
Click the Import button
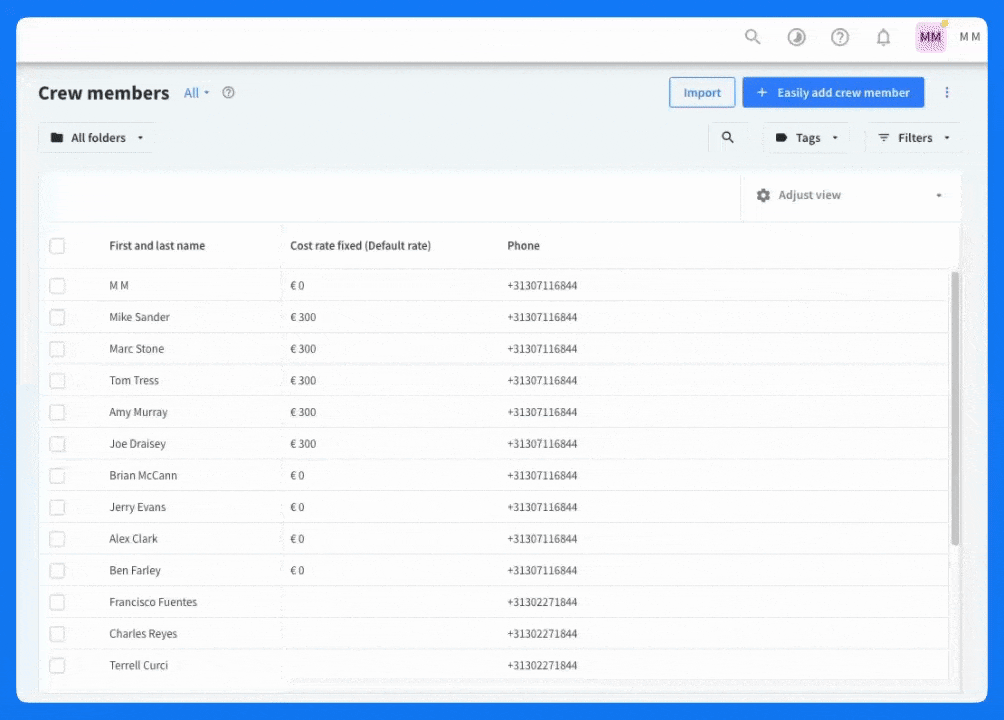(702, 92)
